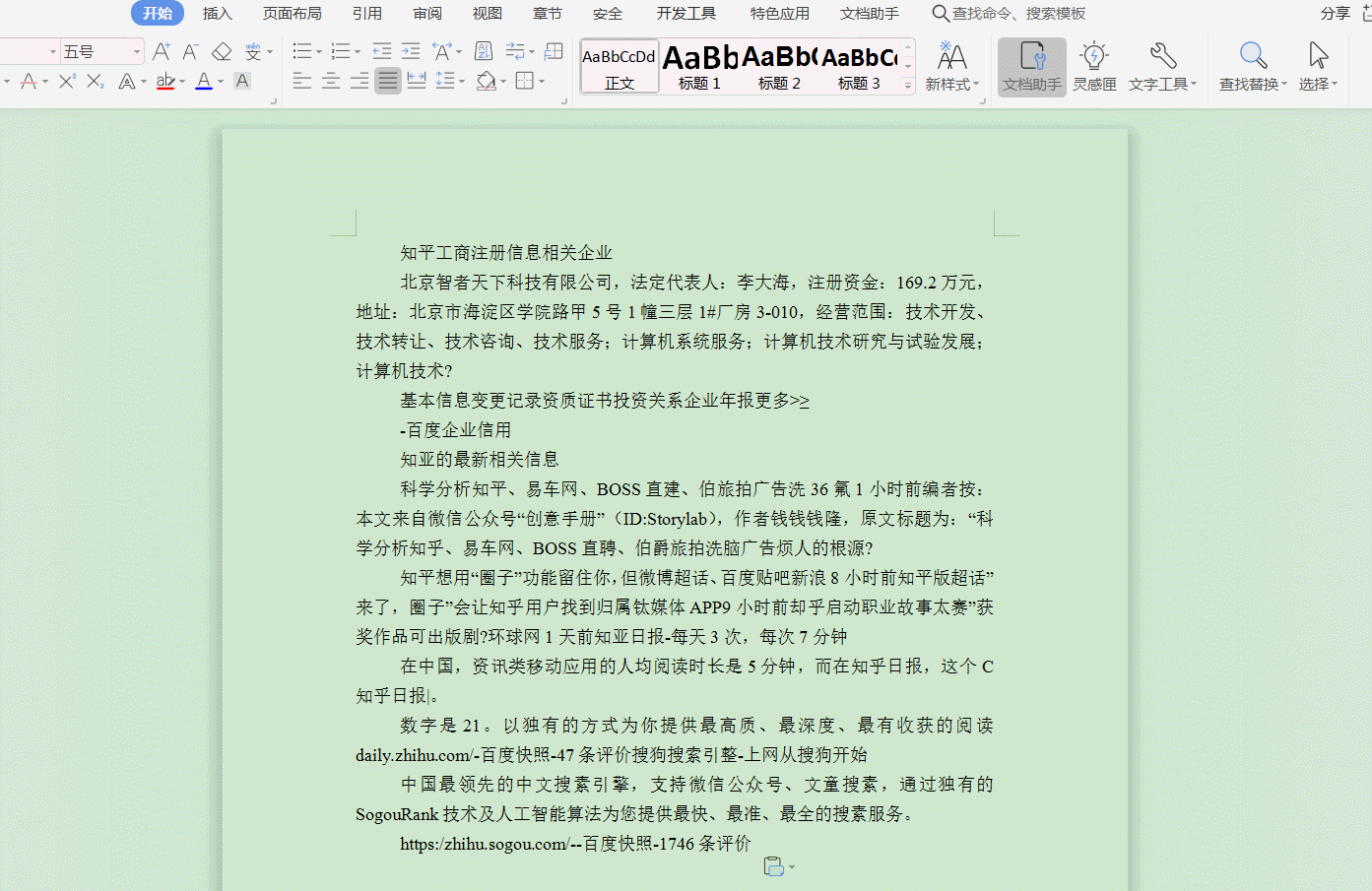The image size is (1372, 891).
Task: Increase font size with the A+ icon
Action: (162, 51)
